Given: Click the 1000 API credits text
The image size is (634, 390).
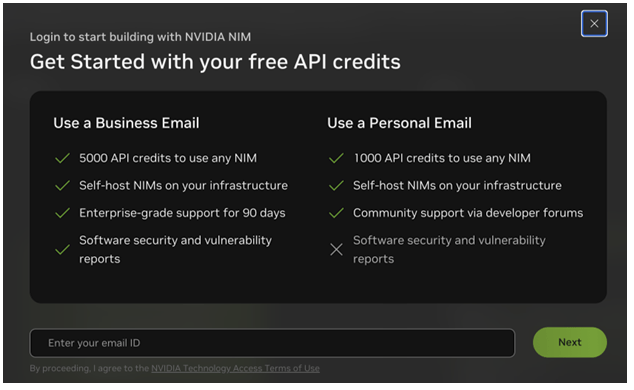Looking at the screenshot, I should [442, 158].
